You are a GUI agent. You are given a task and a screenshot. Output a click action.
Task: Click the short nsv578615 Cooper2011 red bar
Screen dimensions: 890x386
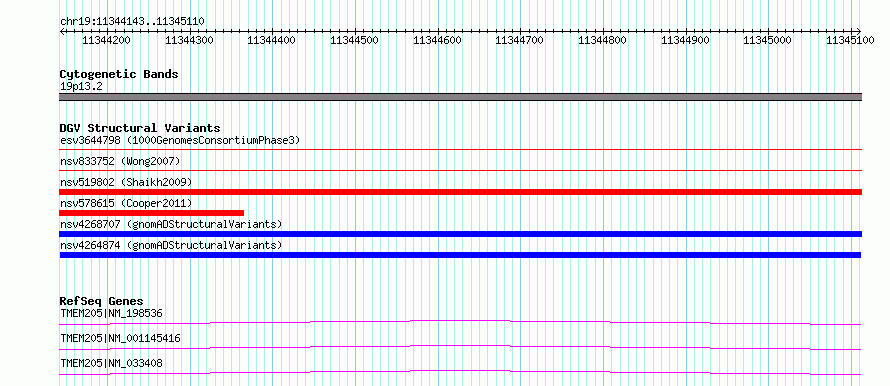pyautogui.click(x=152, y=213)
